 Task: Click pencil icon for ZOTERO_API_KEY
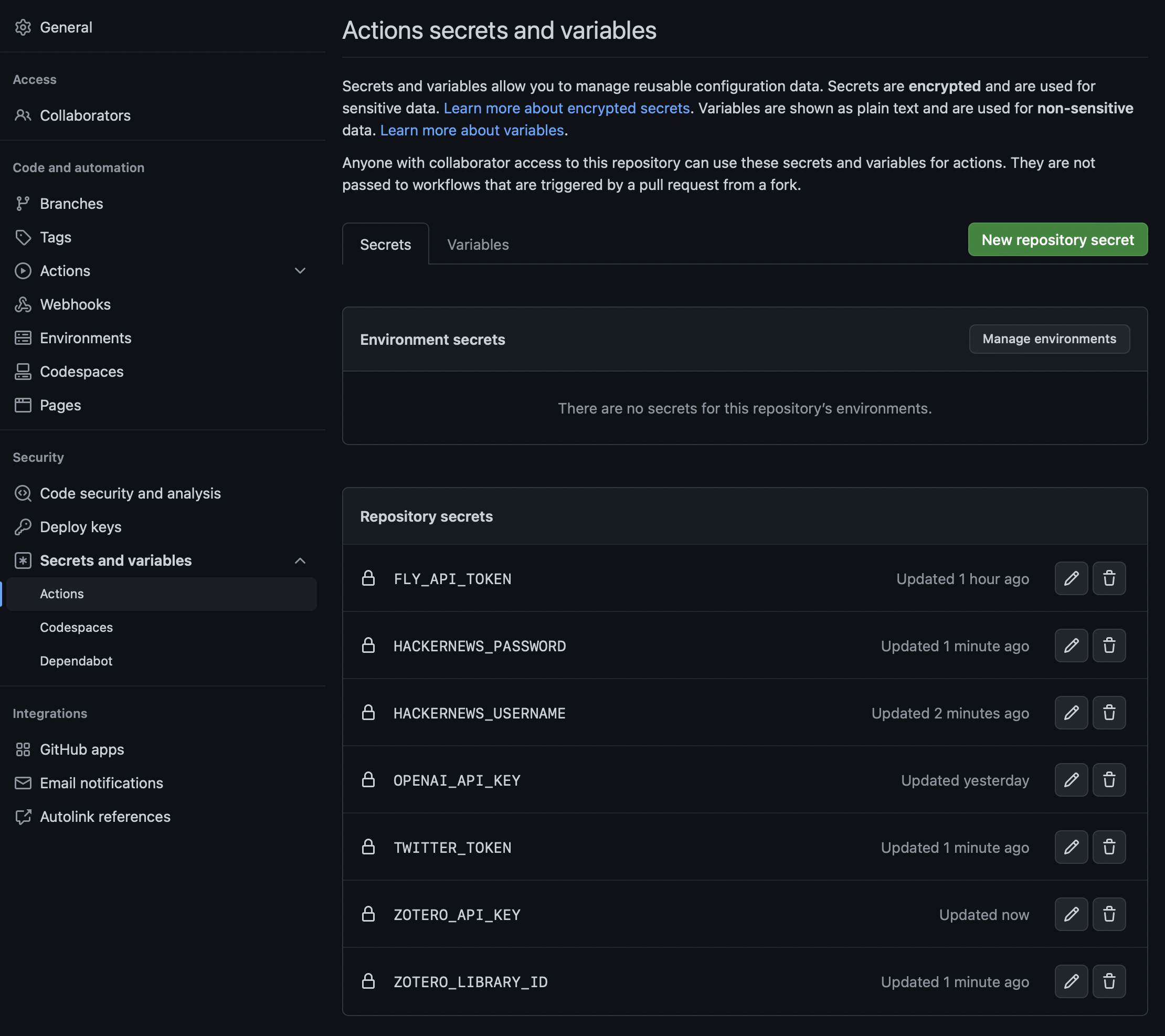pos(1071,914)
